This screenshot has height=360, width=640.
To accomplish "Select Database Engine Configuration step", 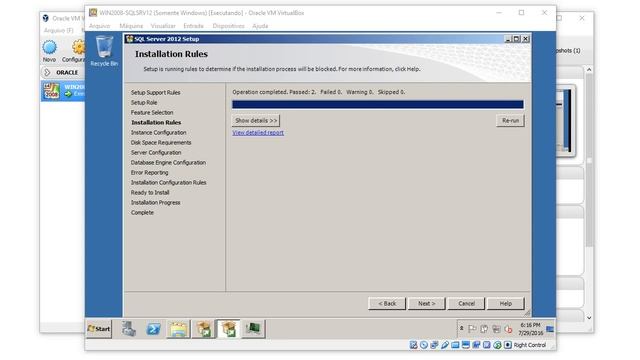I will [168, 162].
